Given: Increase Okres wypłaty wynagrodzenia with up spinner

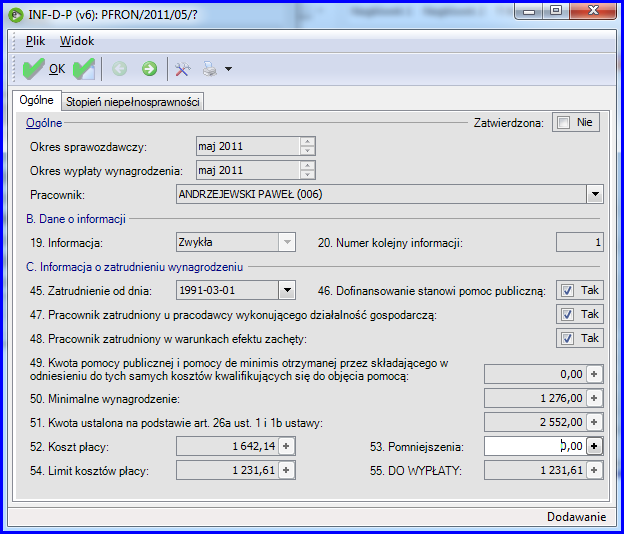Looking at the screenshot, I should coord(307,166).
